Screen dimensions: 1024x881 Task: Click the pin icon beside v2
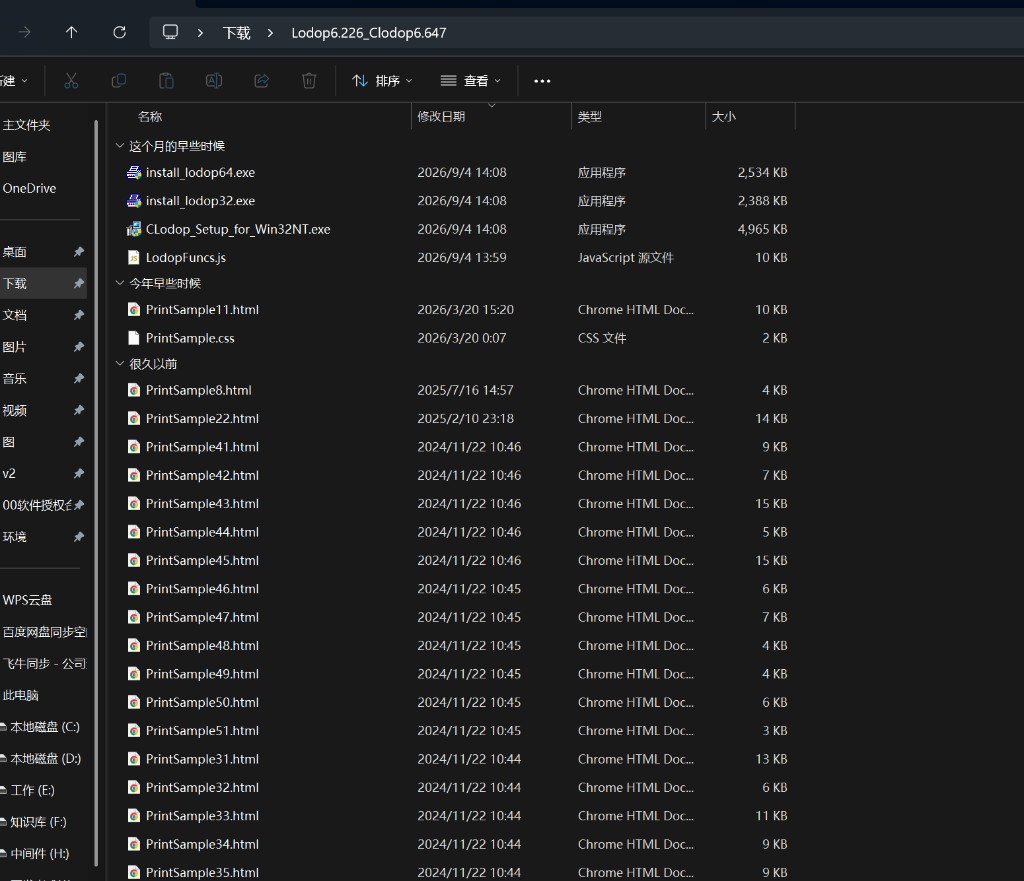(x=79, y=473)
